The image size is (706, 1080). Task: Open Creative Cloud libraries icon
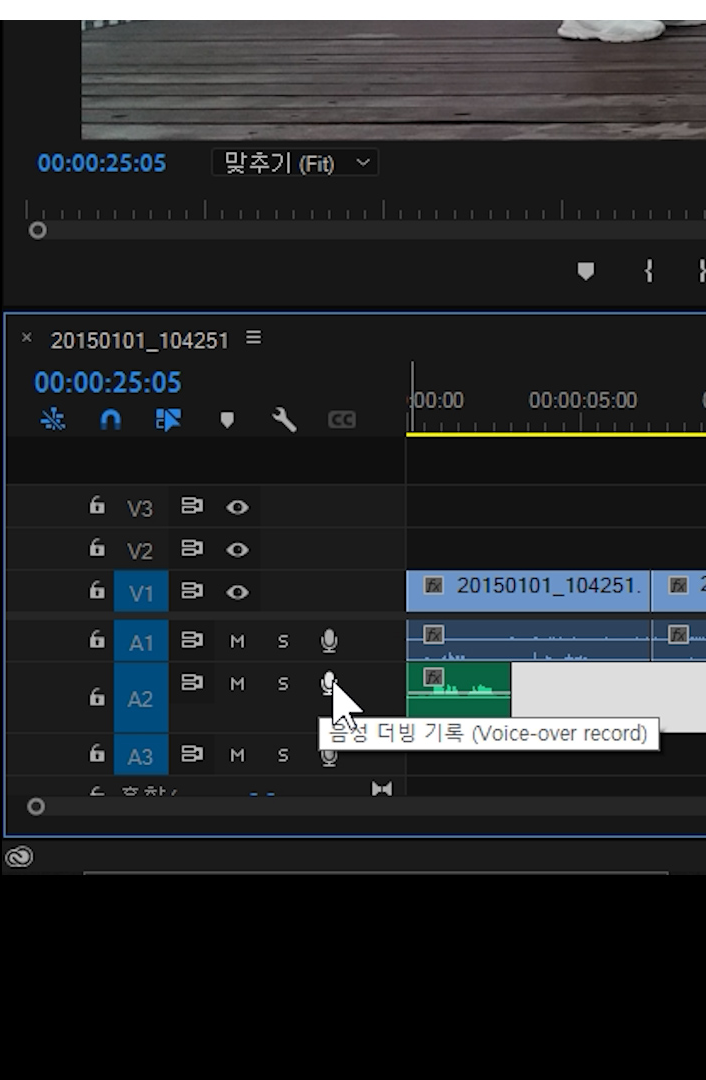tap(19, 857)
